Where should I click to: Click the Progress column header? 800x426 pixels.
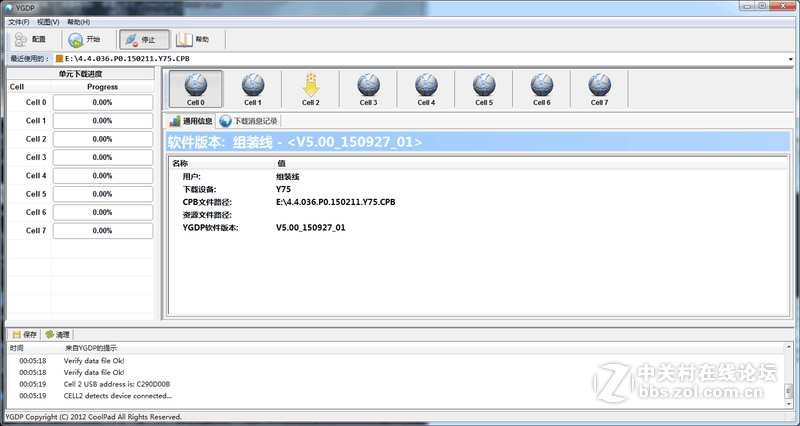[x=103, y=87]
